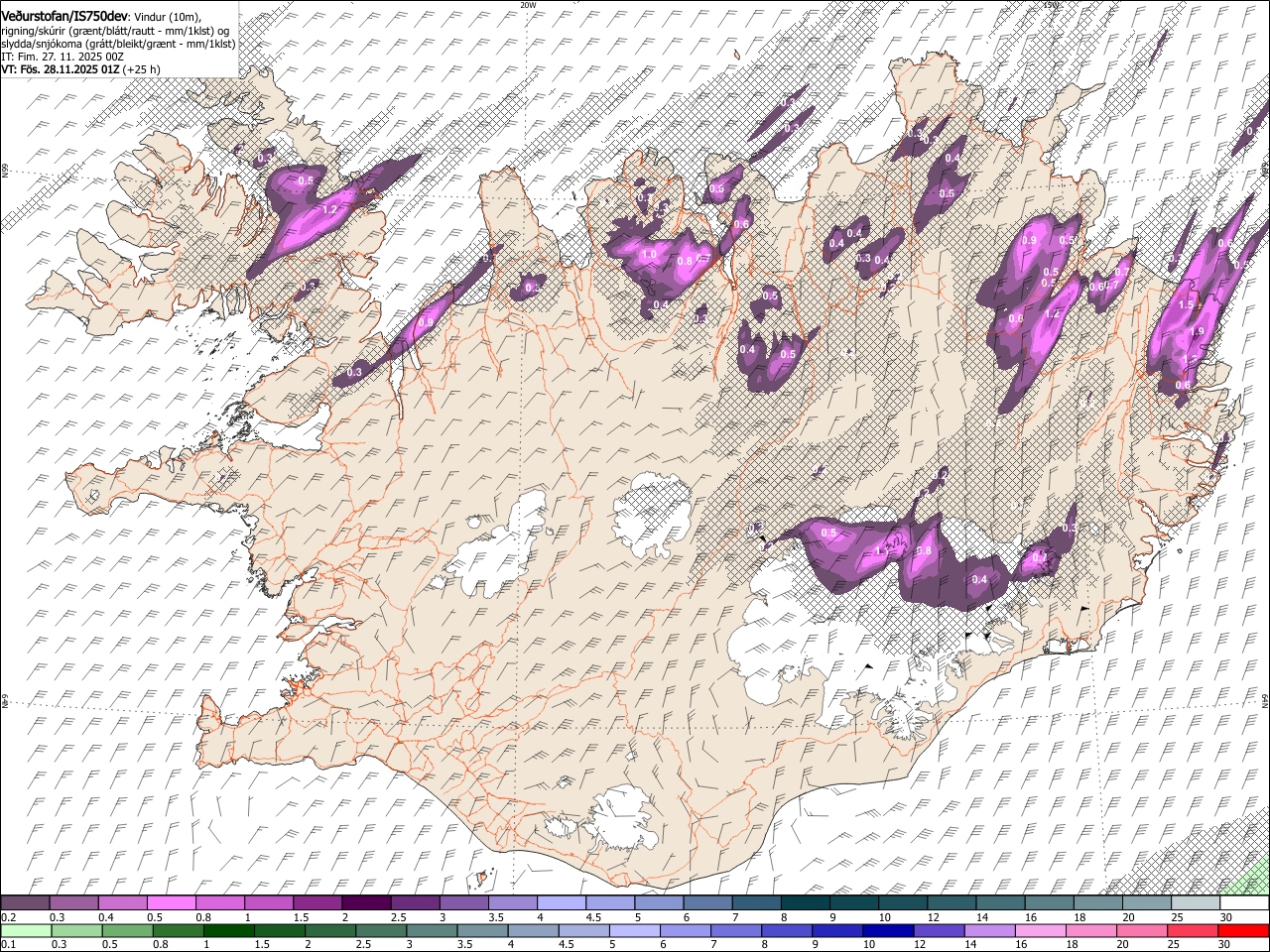The width and height of the screenshot is (1270, 952).
Task: Click the 1.5 snowfall value on east coast
Action: pos(1186,304)
